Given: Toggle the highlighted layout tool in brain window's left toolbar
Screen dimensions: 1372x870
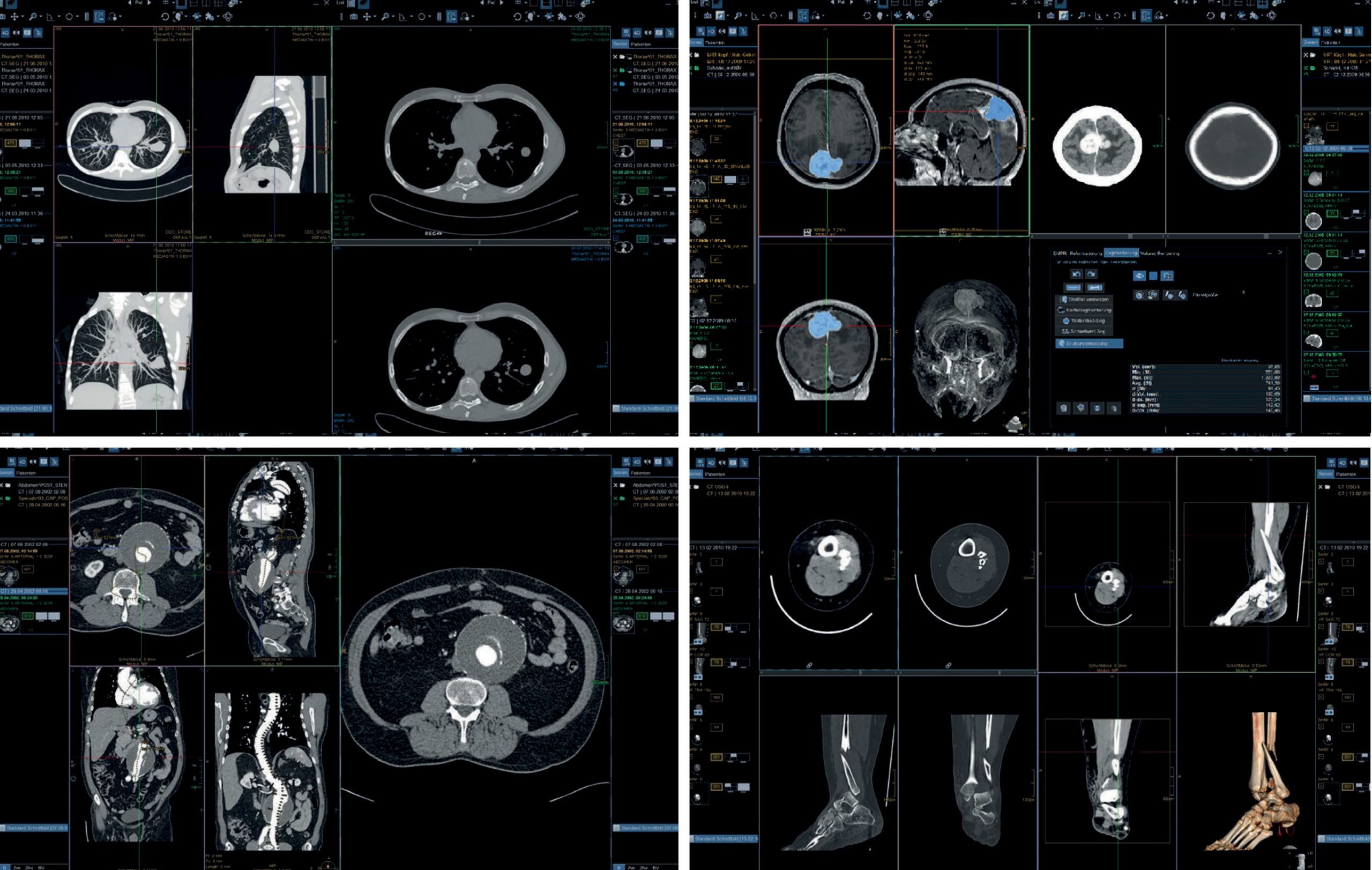Looking at the screenshot, I should coord(803,16).
